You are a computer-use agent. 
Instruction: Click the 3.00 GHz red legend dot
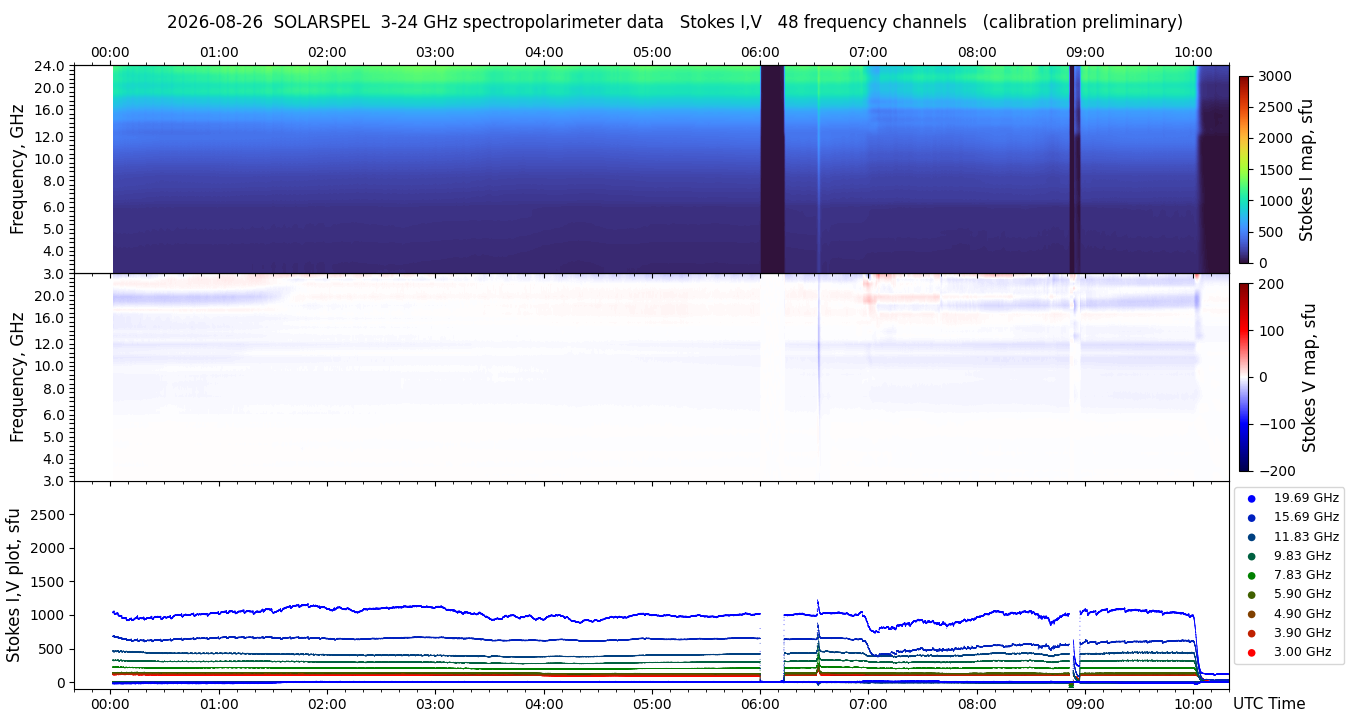pyautogui.click(x=1251, y=652)
